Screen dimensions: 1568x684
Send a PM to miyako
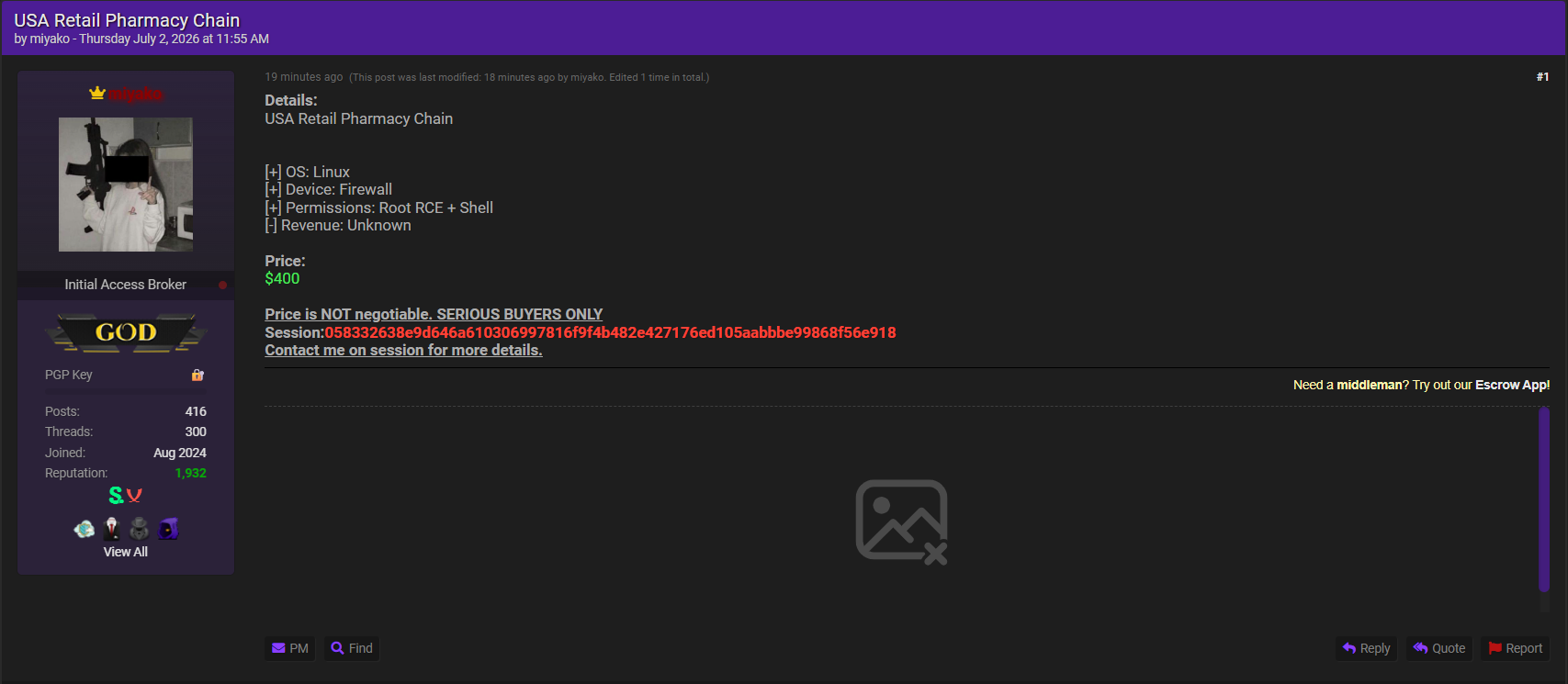click(x=290, y=648)
